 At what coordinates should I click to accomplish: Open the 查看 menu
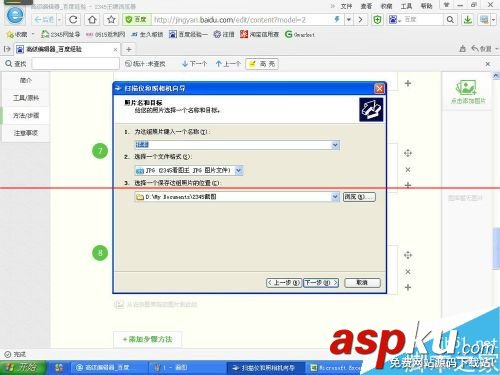[x=366, y=6]
